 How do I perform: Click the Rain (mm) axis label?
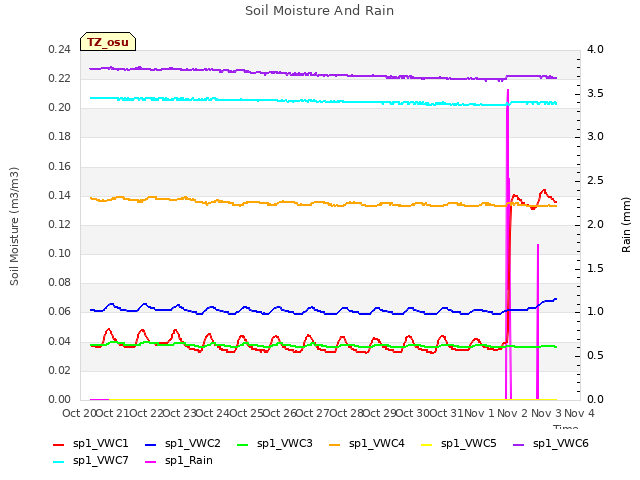[x=626, y=225]
